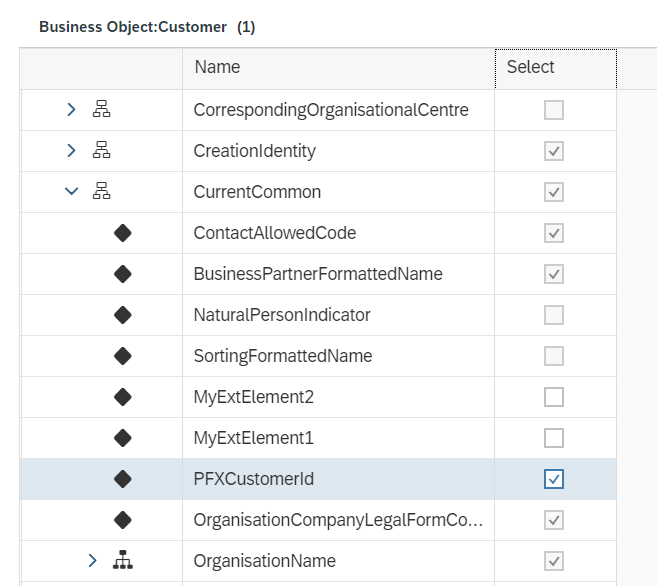
Task: Click the diamond icon beside BusinessPartnerFormattedName
Action: [x=123, y=274]
